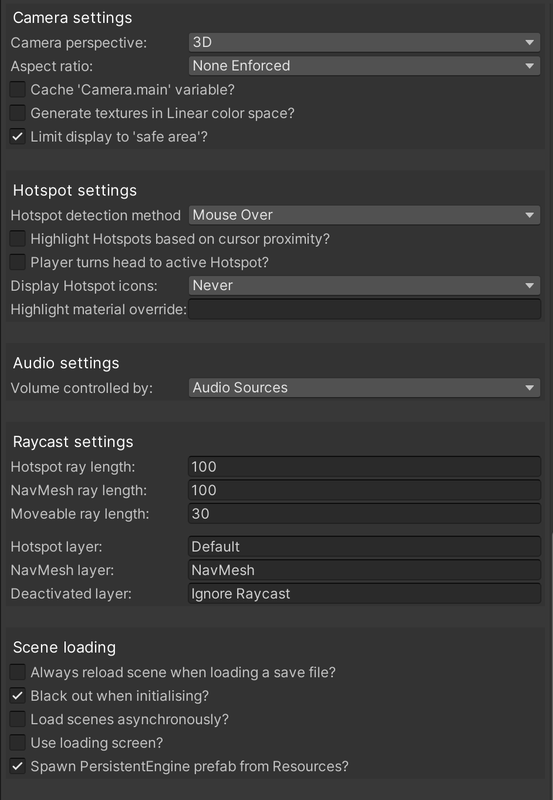
Task: Enable Cache 'Camera.main' variable checkbox
Action: coord(18,90)
